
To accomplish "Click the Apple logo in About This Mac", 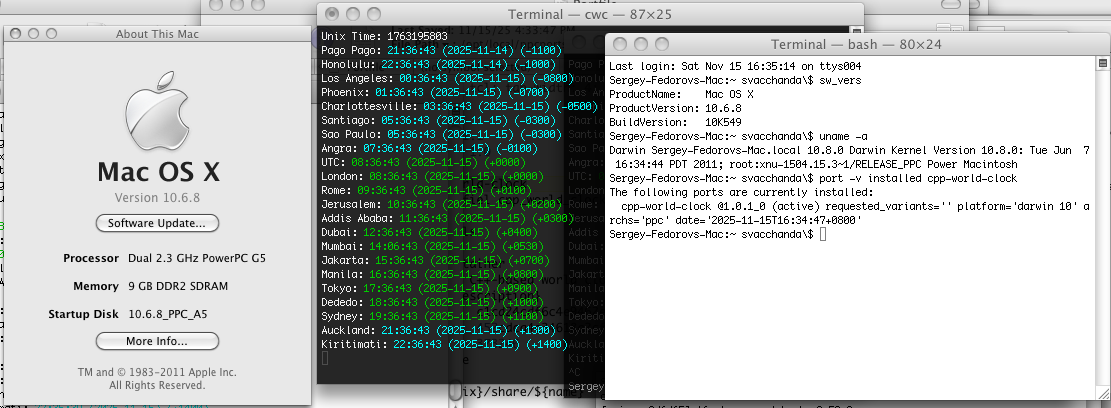I will pyautogui.click(x=157, y=111).
